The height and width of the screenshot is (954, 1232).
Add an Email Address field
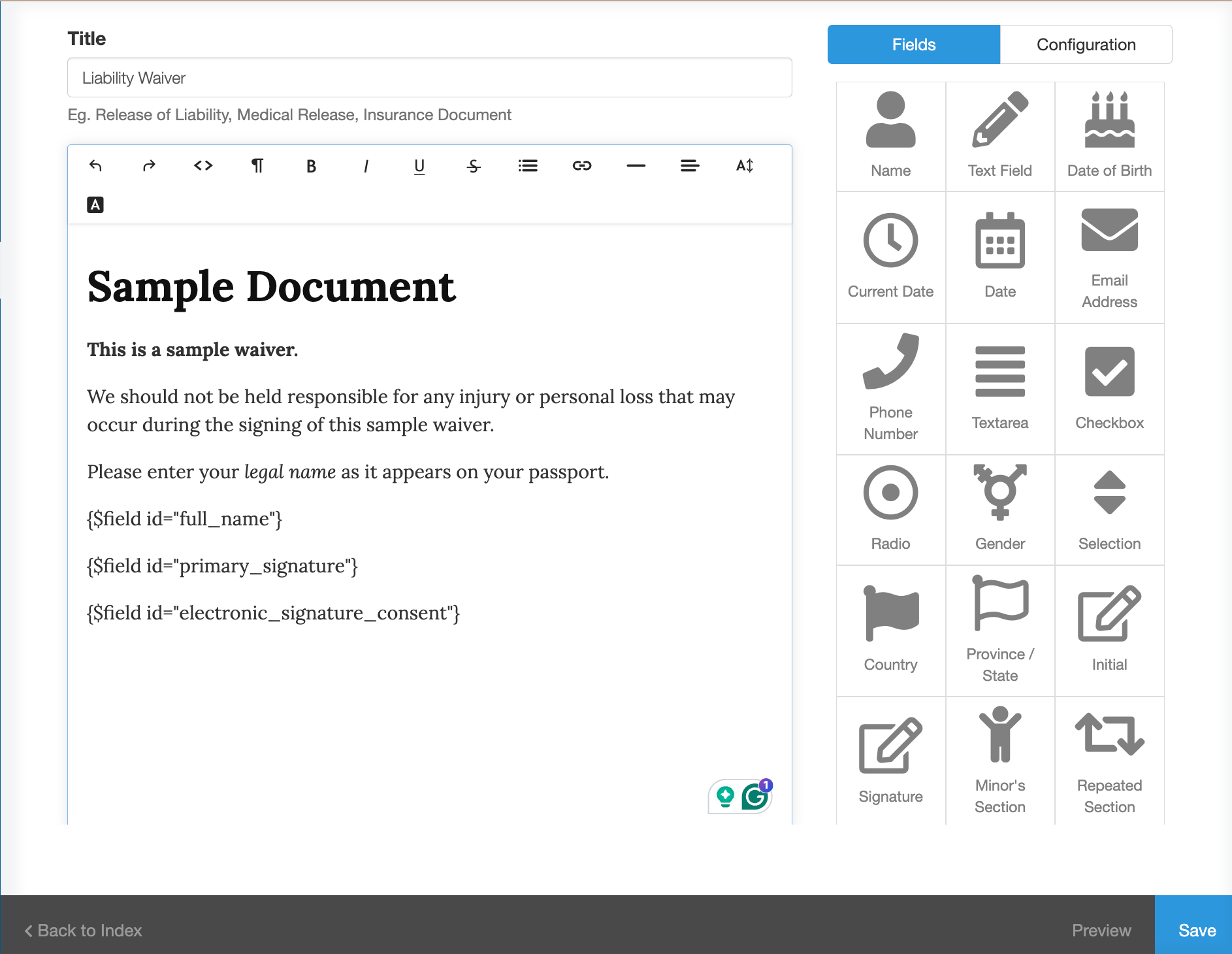pos(1110,257)
